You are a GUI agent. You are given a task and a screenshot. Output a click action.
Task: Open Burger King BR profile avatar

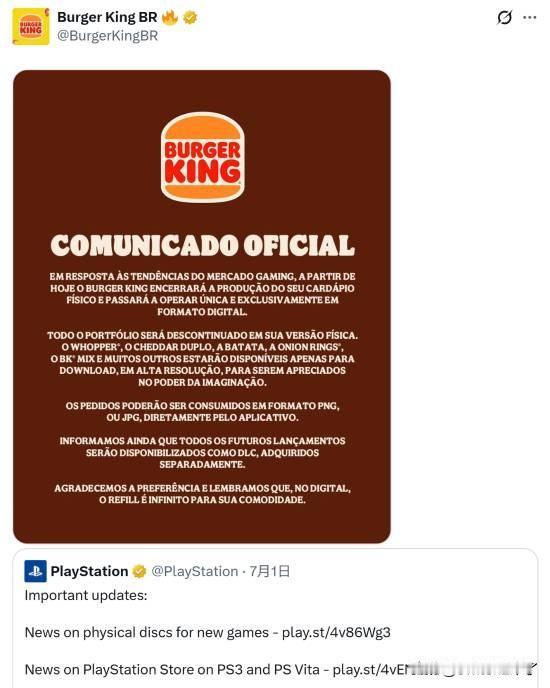tap(31, 26)
